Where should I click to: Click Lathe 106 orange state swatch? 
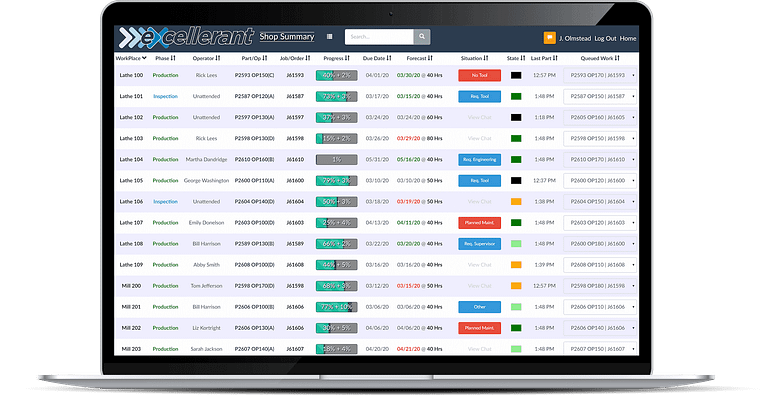tap(516, 201)
